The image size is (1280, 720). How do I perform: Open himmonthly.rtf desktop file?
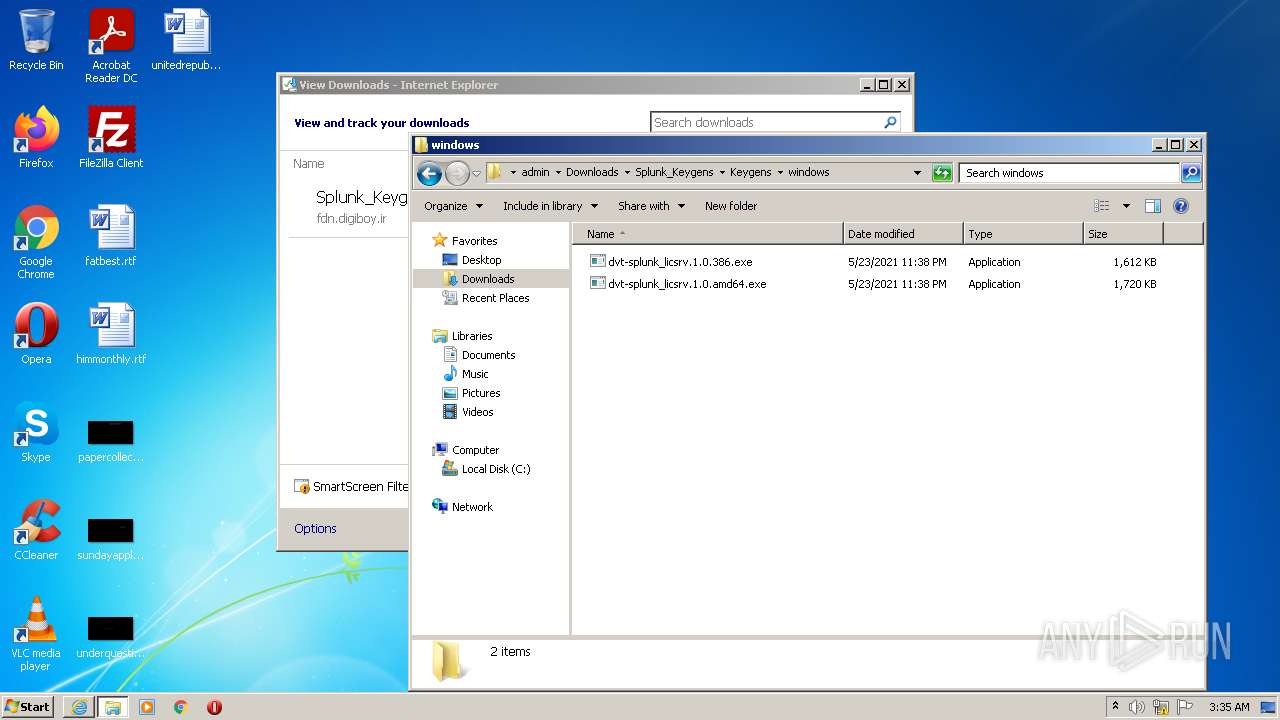[x=111, y=334]
